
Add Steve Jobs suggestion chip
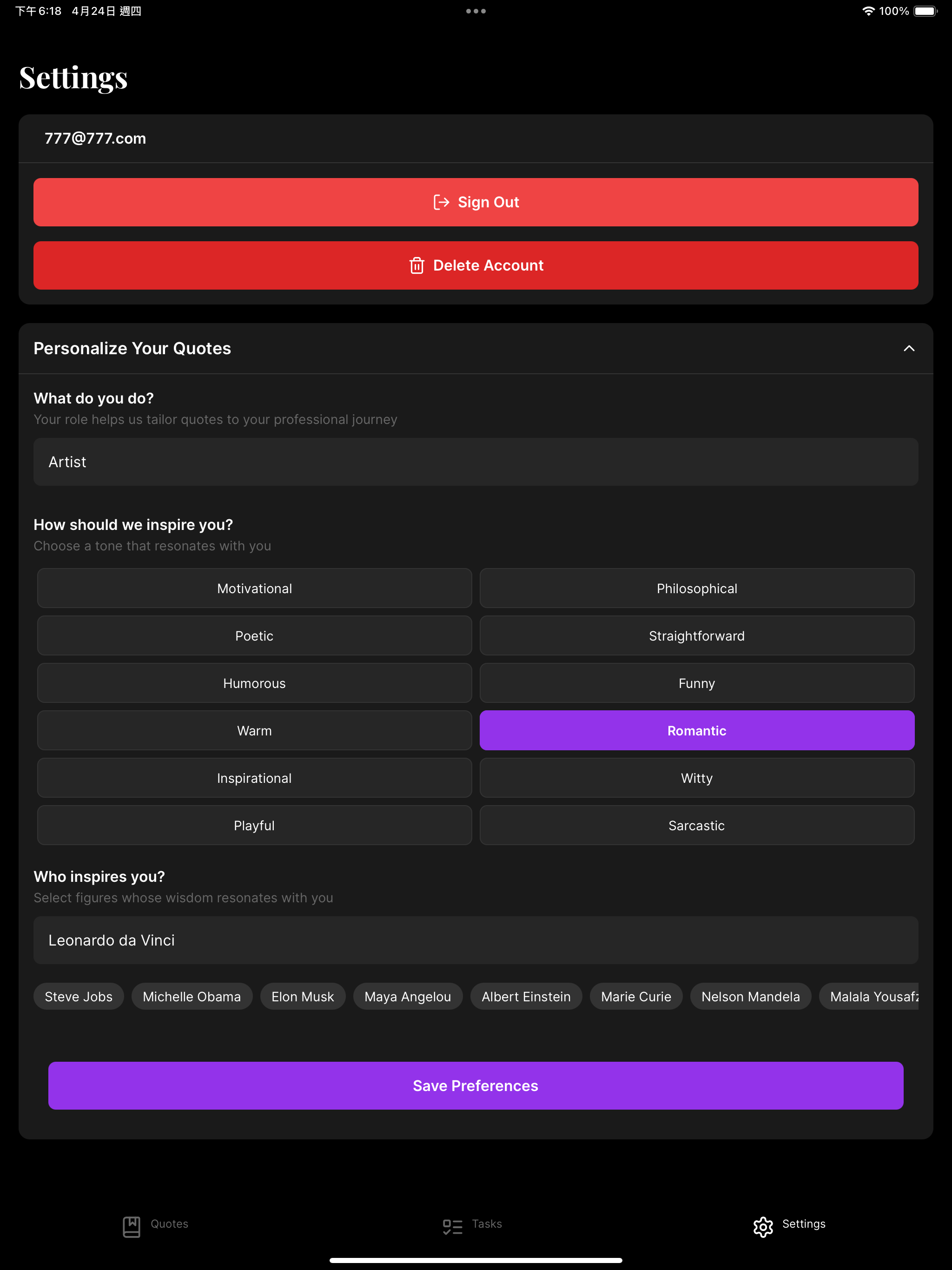coord(79,996)
